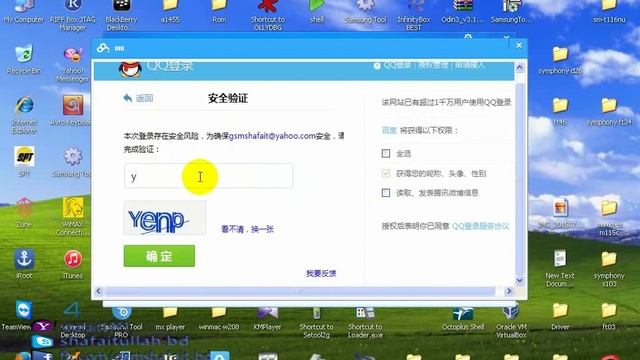Open Odin3_v3.1 archive icon

click(x=462, y=11)
